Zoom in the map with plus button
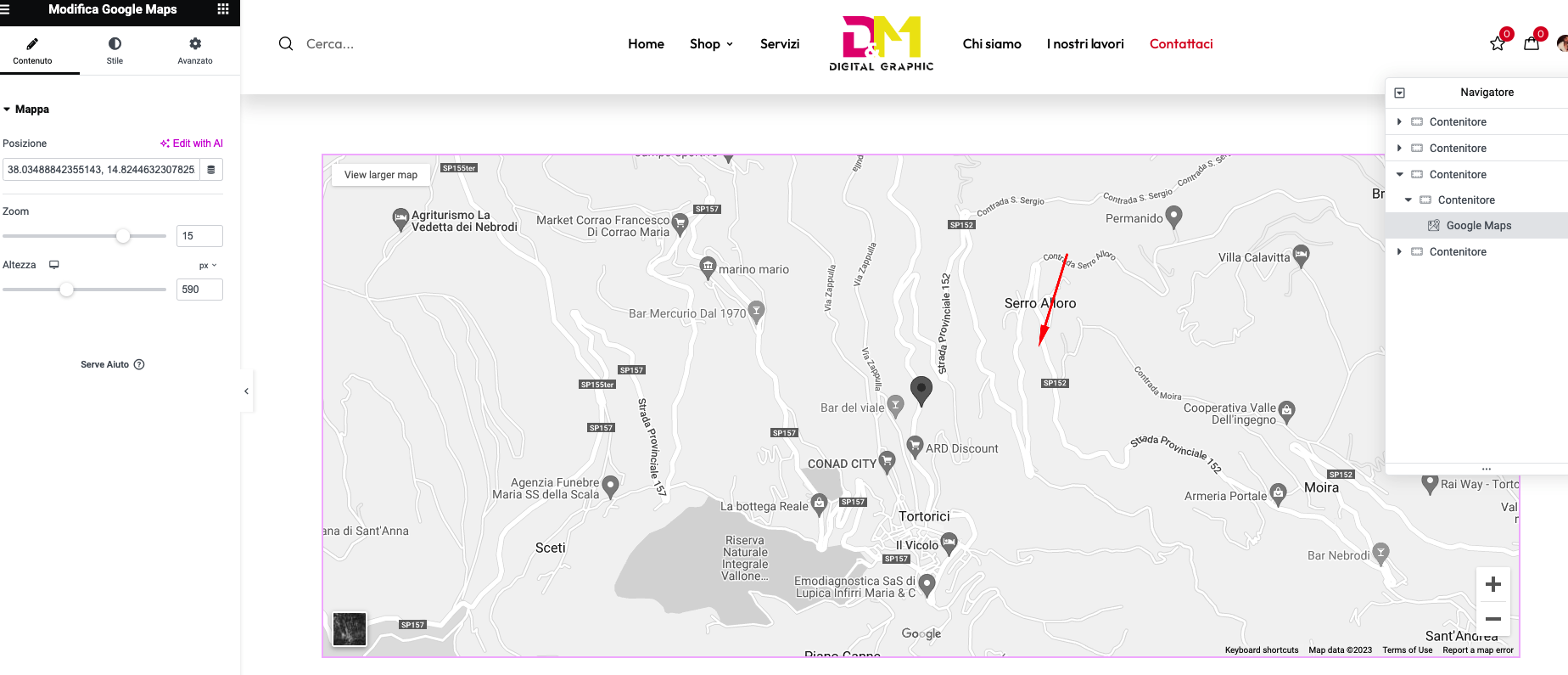Viewport: 1568px width, 675px height. tap(1493, 584)
